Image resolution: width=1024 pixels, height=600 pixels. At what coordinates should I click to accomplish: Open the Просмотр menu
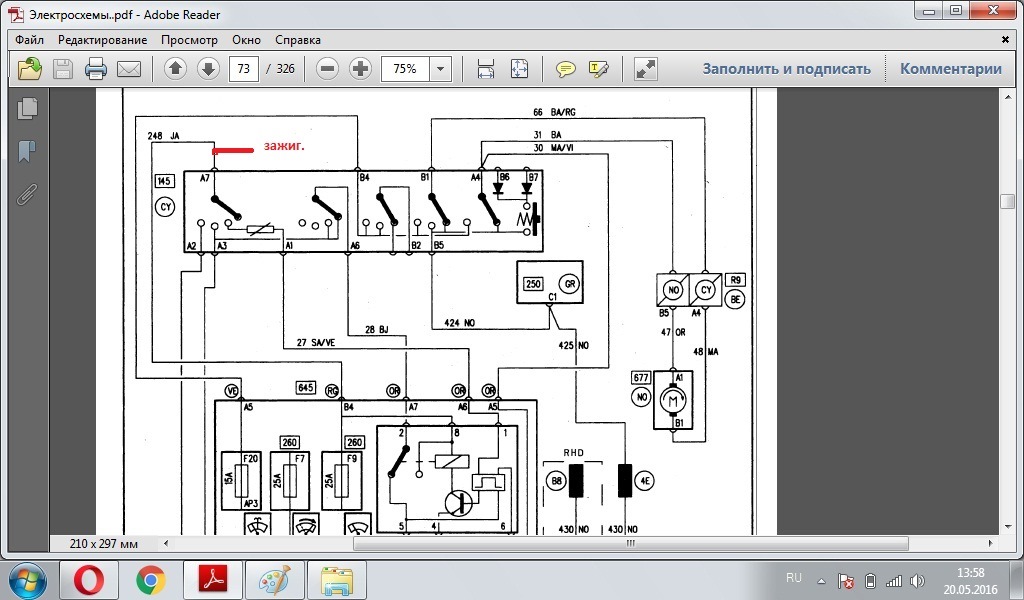click(x=189, y=40)
